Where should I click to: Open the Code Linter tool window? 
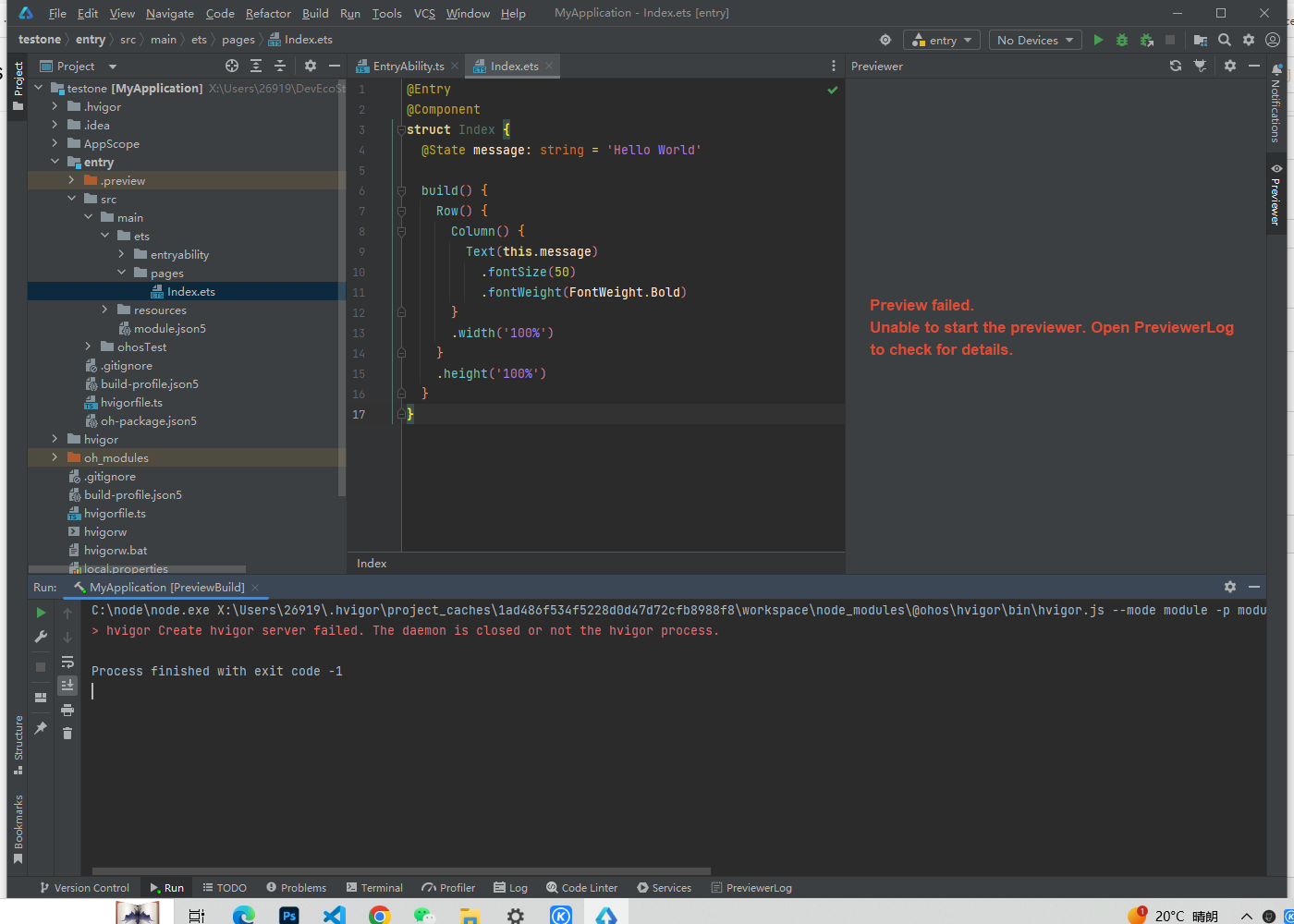point(581,887)
